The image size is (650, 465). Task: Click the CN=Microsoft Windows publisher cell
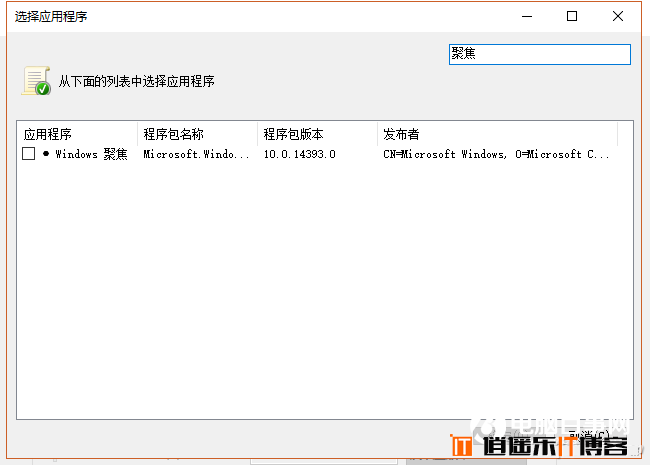[496, 154]
